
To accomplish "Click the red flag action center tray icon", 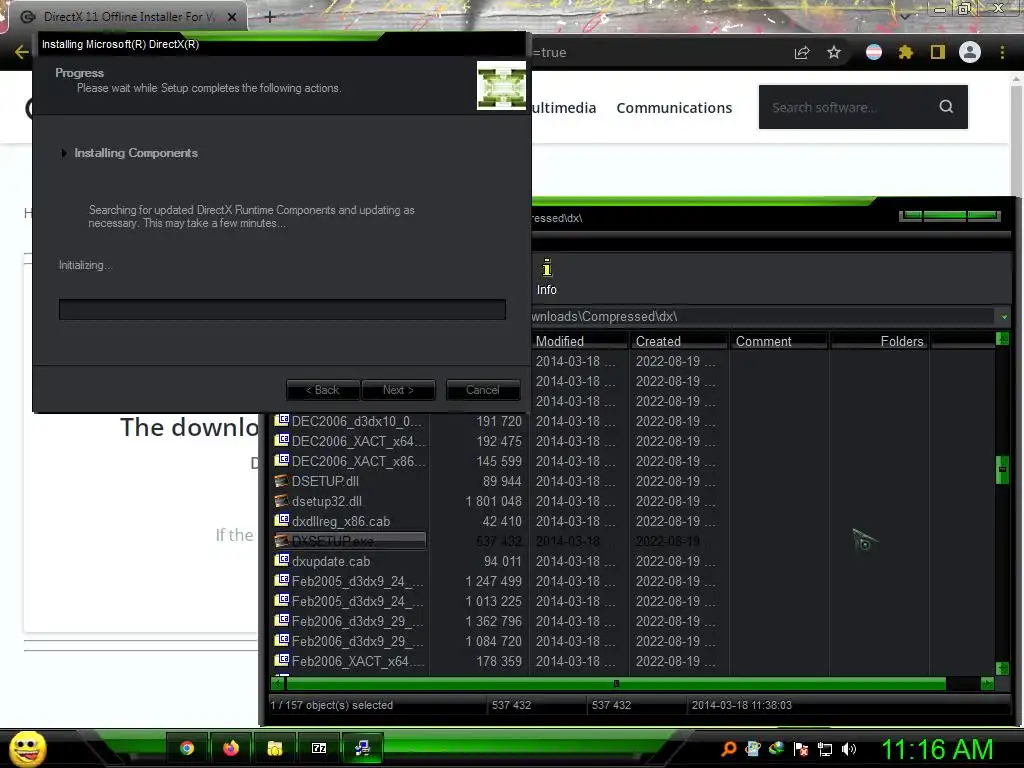I will (x=801, y=749).
